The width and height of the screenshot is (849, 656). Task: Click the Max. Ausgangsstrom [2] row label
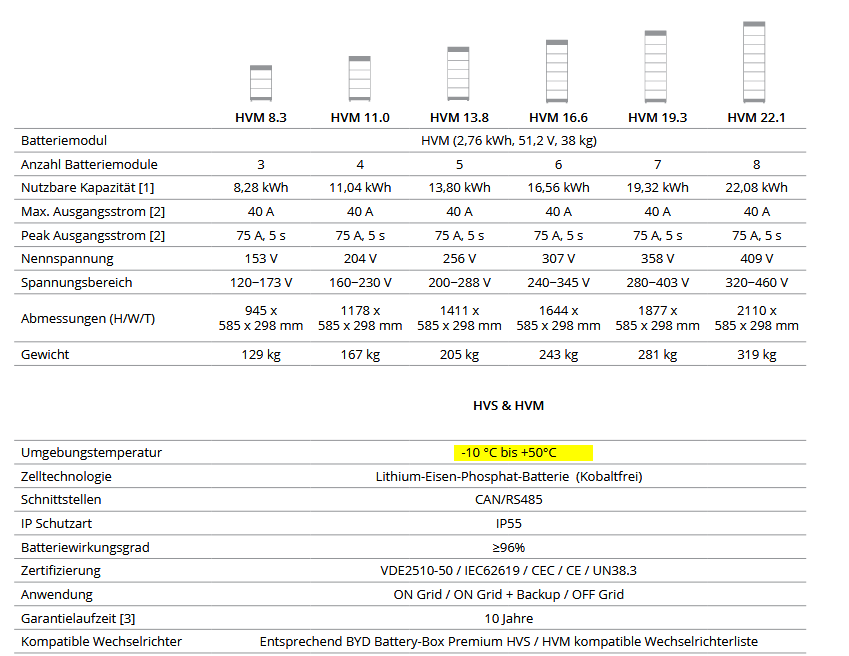click(93, 212)
